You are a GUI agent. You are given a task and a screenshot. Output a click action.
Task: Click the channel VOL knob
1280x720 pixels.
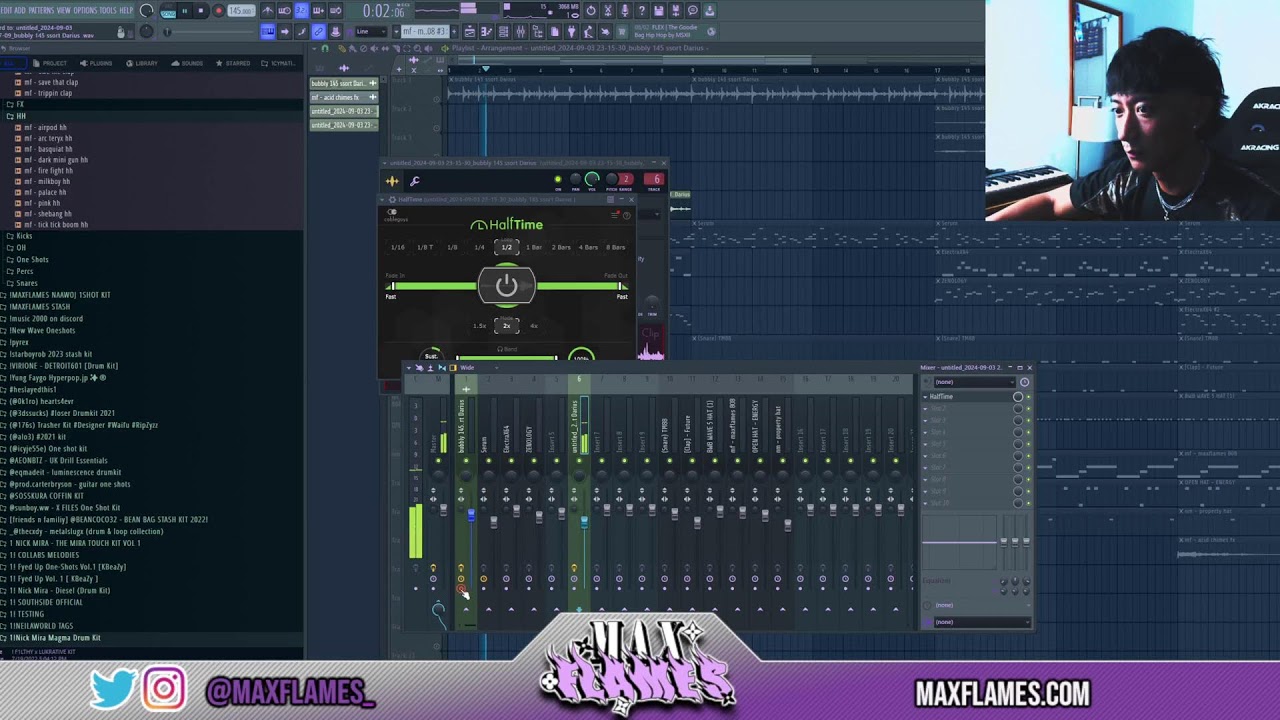tap(592, 179)
